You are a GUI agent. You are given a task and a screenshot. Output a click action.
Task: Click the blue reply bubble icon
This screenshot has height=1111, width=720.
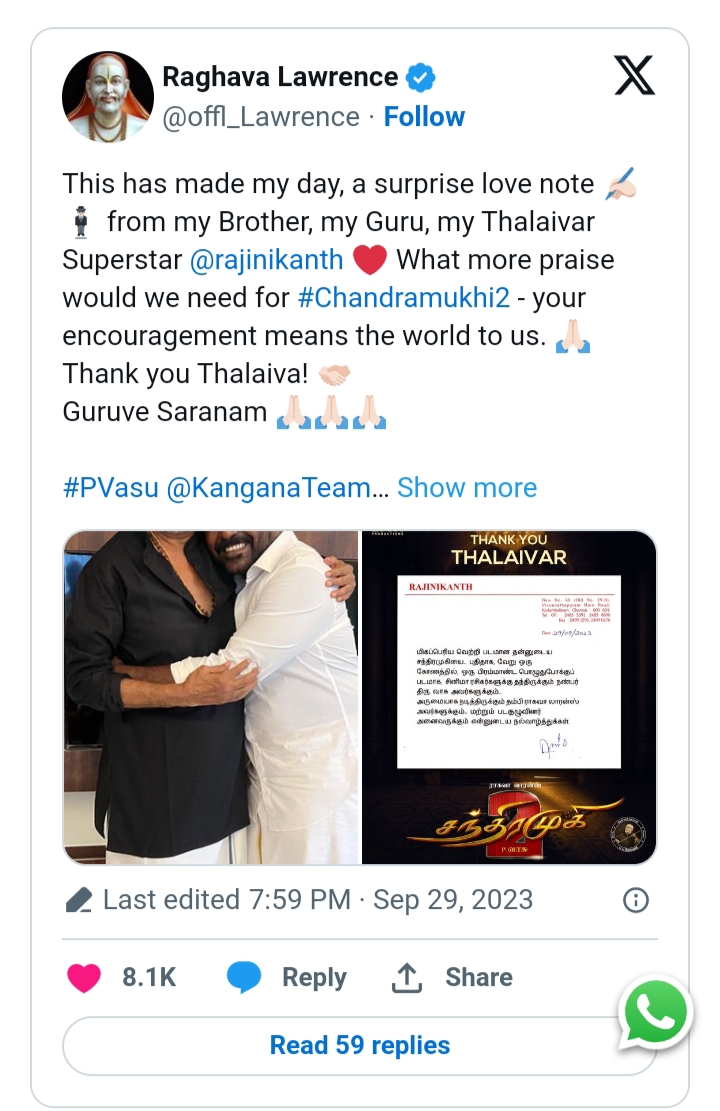(244, 978)
